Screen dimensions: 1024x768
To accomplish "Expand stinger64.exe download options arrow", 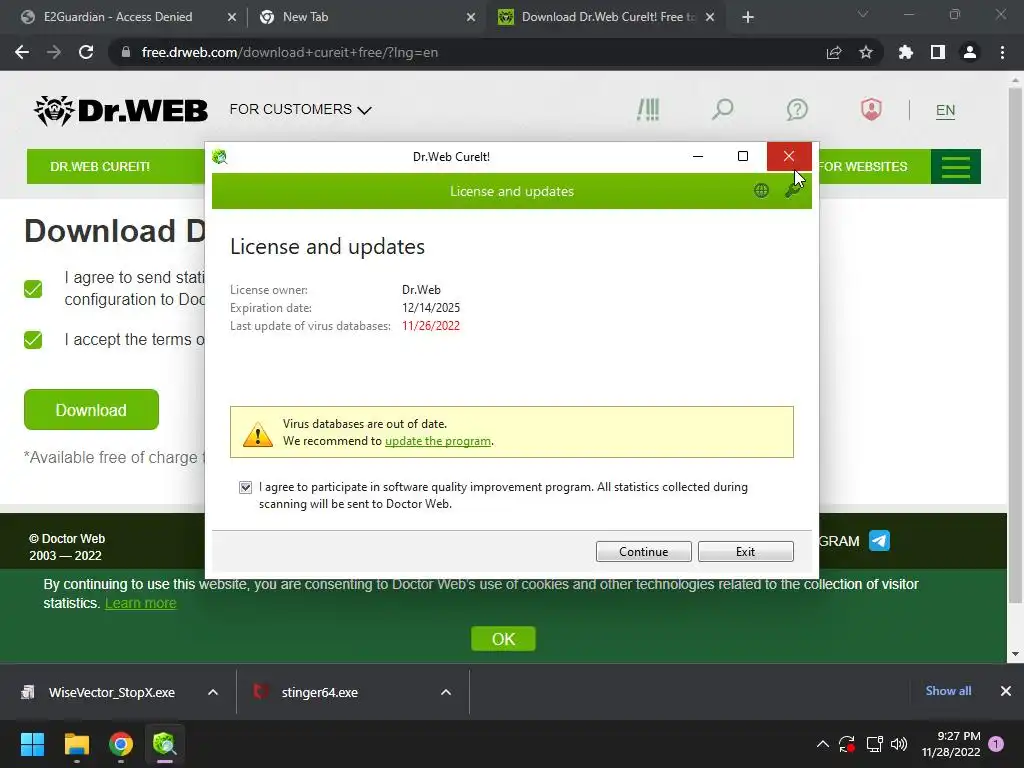I will 446,692.
